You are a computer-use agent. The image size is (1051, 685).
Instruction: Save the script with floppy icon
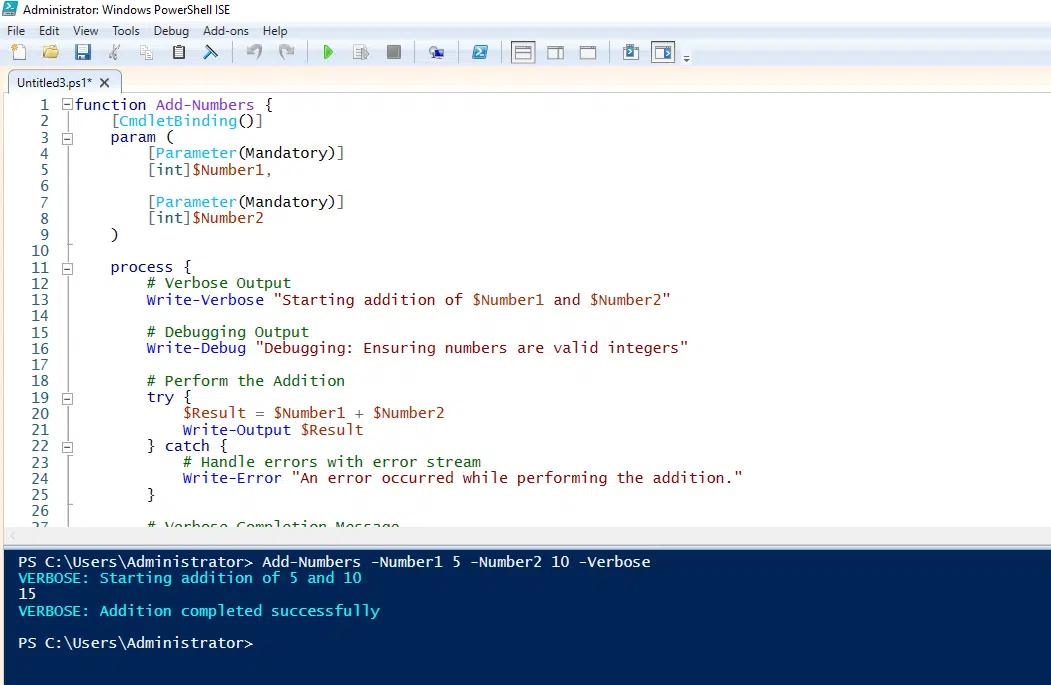(82, 52)
